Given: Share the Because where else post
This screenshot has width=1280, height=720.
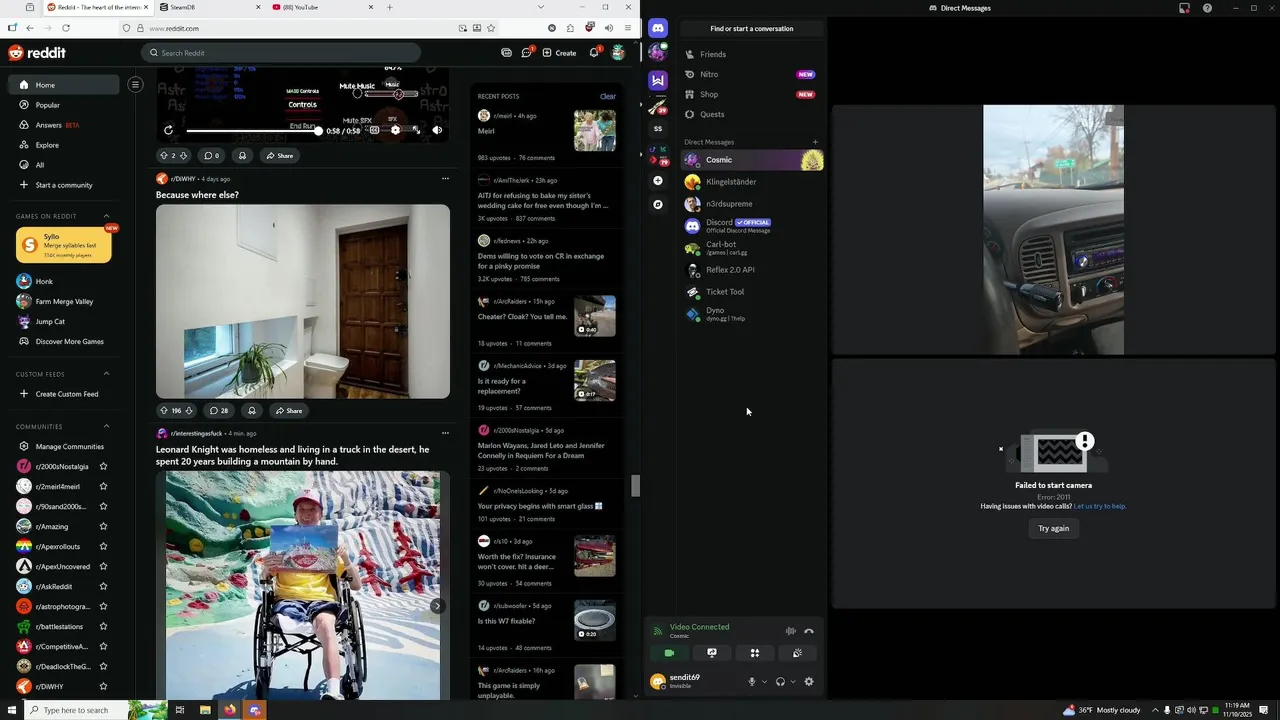Looking at the screenshot, I should click(288, 410).
